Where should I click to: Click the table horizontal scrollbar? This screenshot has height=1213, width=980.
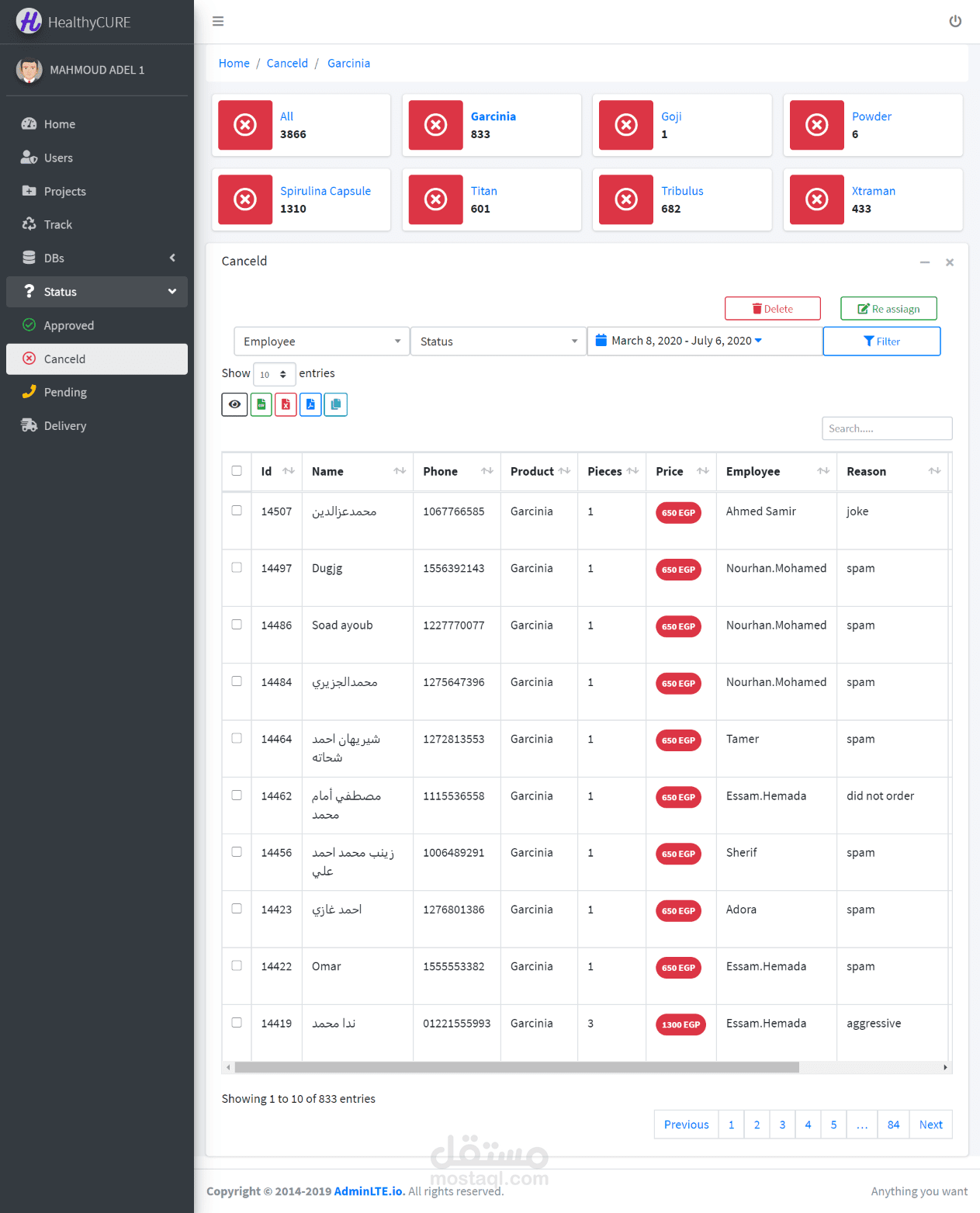517,1067
